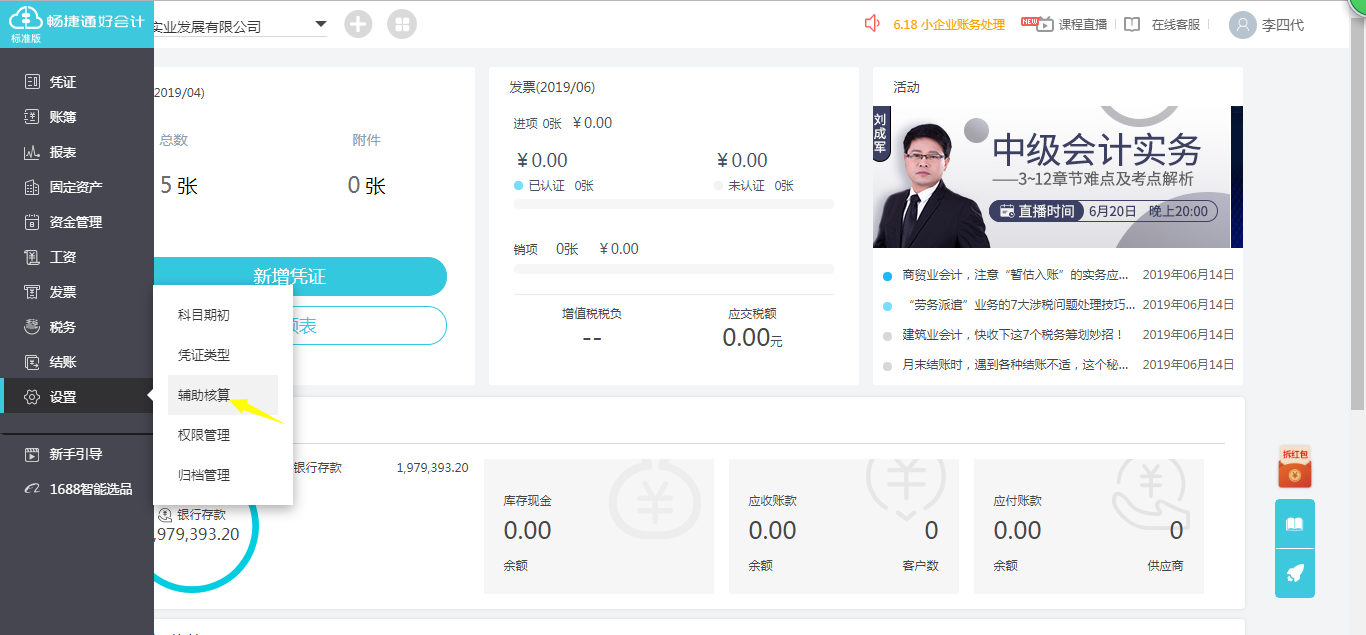Open 新手引导 in the sidebar
This screenshot has width=1366, height=635.
coord(76,454)
